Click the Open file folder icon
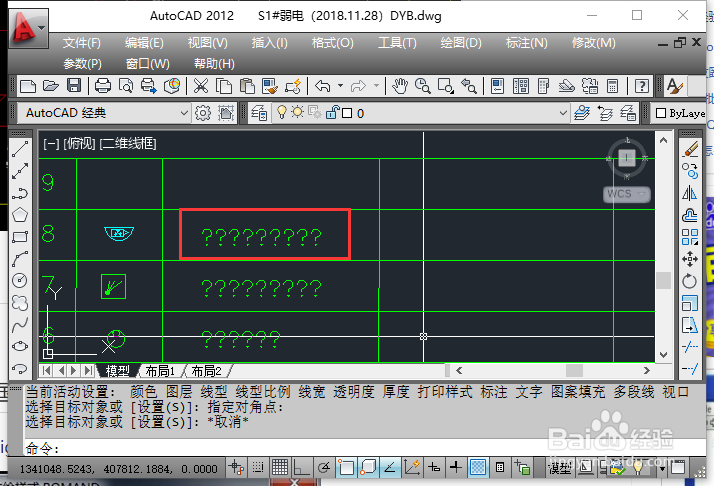The height and width of the screenshot is (486, 714). point(51,86)
